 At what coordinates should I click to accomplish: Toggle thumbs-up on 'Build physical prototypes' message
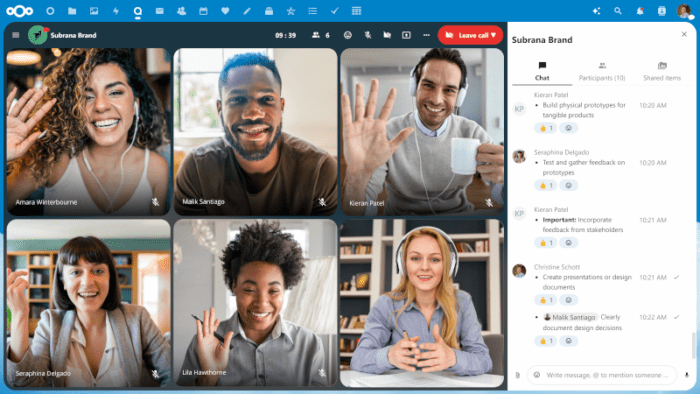tap(546, 128)
